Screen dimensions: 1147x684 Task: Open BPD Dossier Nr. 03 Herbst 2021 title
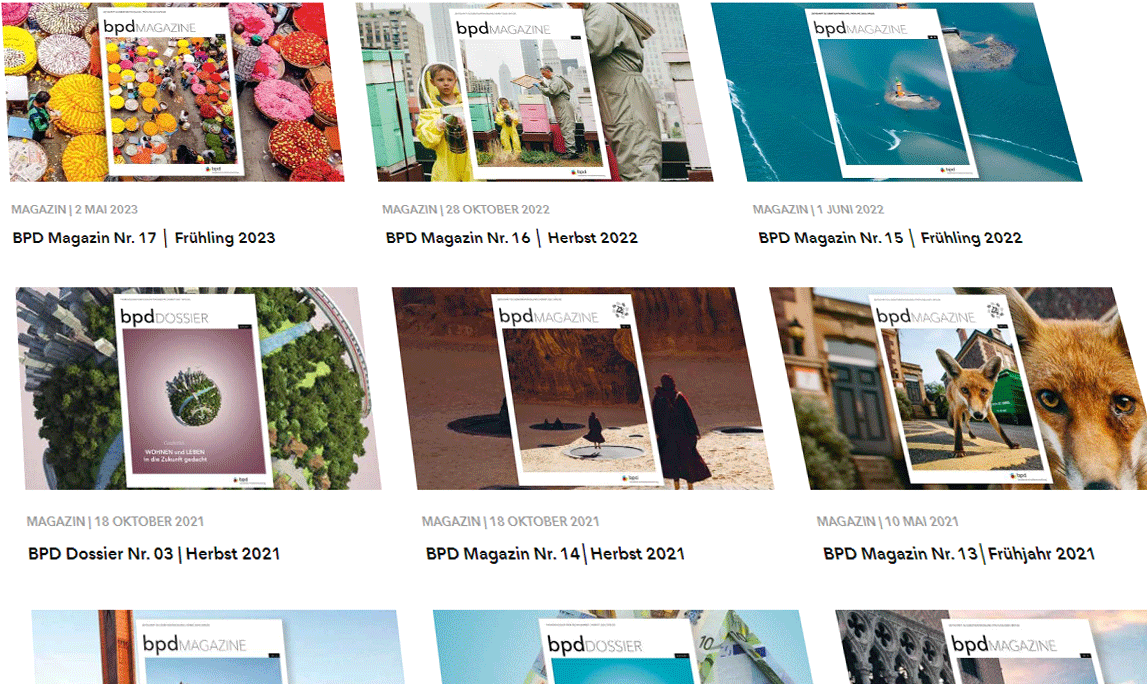[x=154, y=554]
